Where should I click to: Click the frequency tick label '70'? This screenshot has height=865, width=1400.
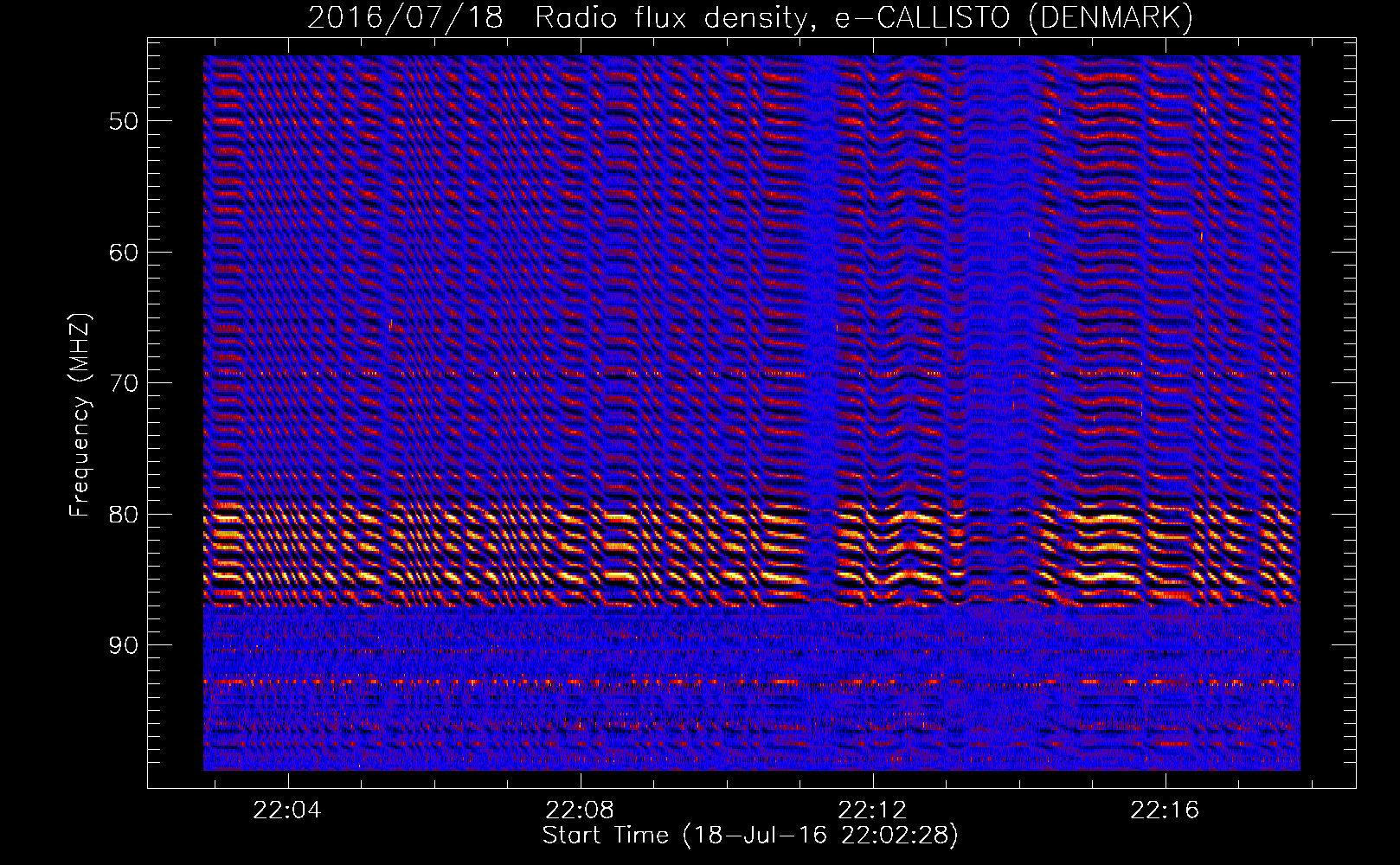pyautogui.click(x=124, y=383)
